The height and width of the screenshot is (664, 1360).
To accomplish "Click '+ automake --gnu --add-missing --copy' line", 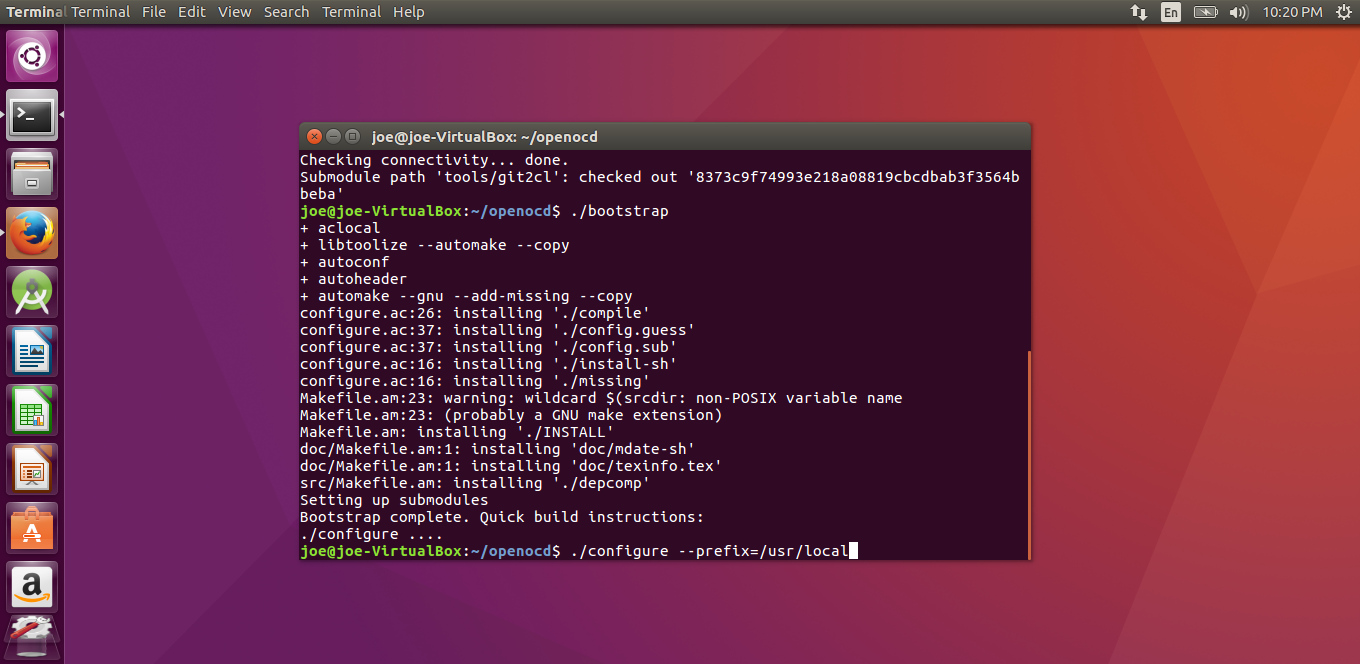I will [x=466, y=296].
